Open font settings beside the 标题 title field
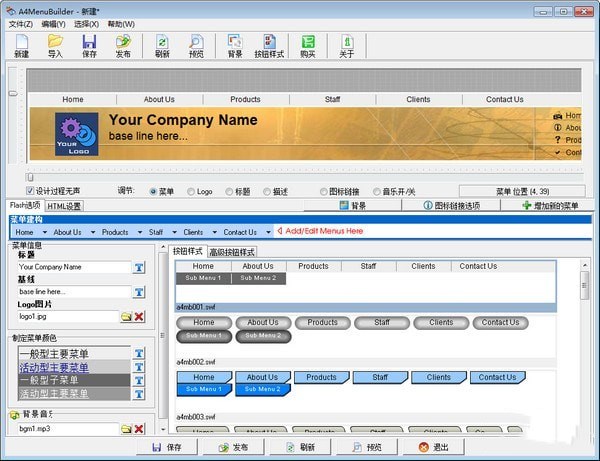This screenshot has width=600, height=461. (139, 268)
